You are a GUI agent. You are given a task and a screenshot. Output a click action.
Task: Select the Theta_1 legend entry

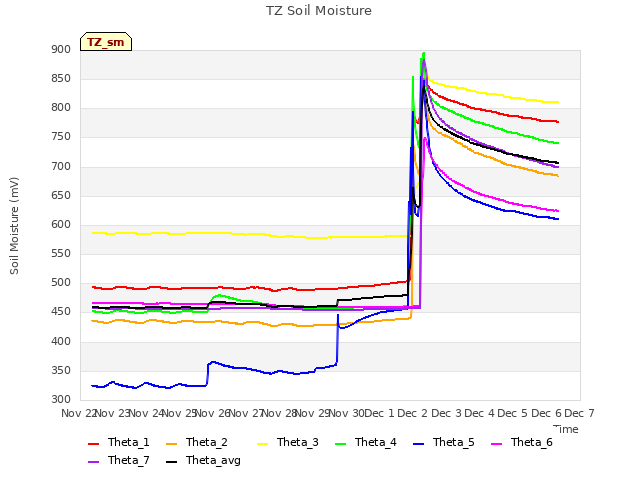(x=119, y=442)
